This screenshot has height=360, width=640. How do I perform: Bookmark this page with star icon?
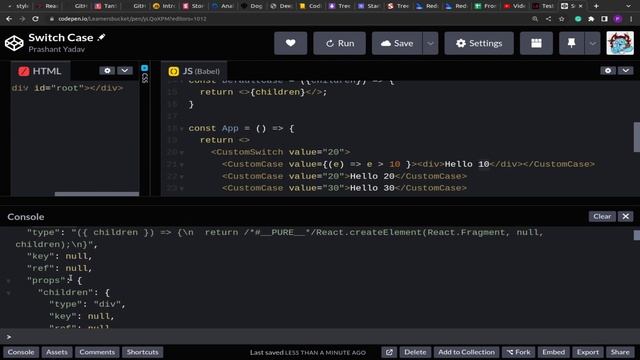click(562, 19)
